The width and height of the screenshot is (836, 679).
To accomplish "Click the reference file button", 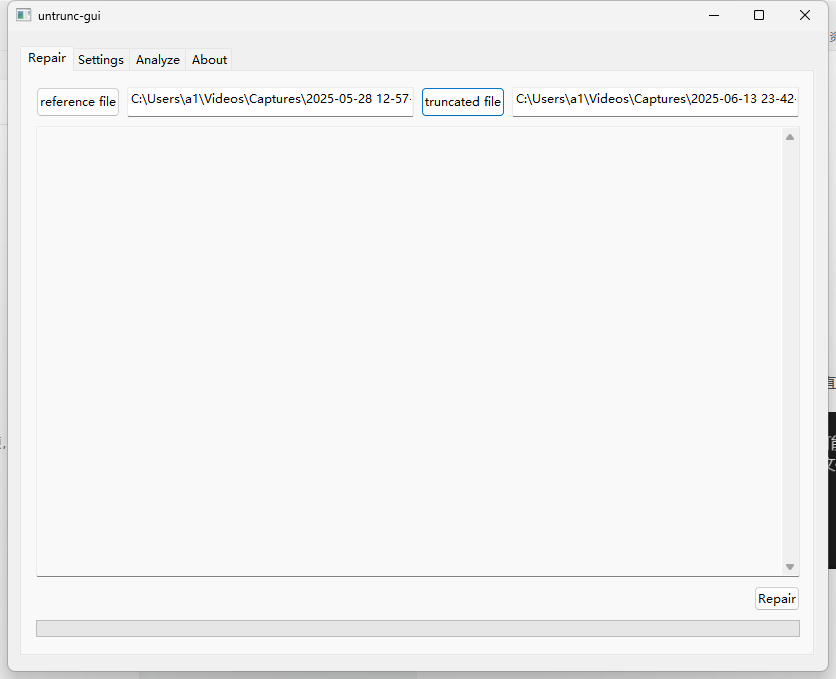I will 78,102.
